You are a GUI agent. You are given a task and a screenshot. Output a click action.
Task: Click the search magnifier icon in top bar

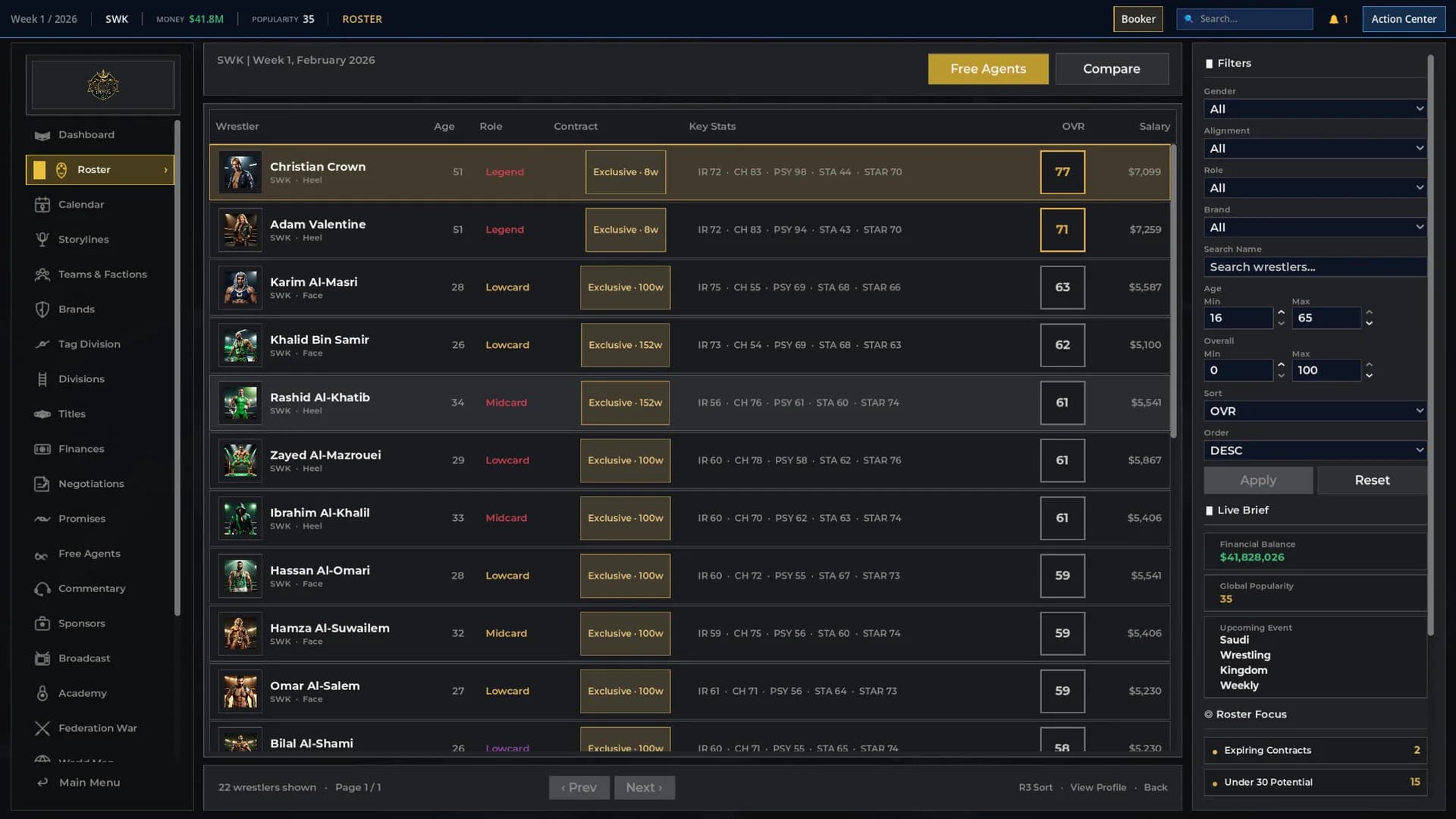[1188, 19]
